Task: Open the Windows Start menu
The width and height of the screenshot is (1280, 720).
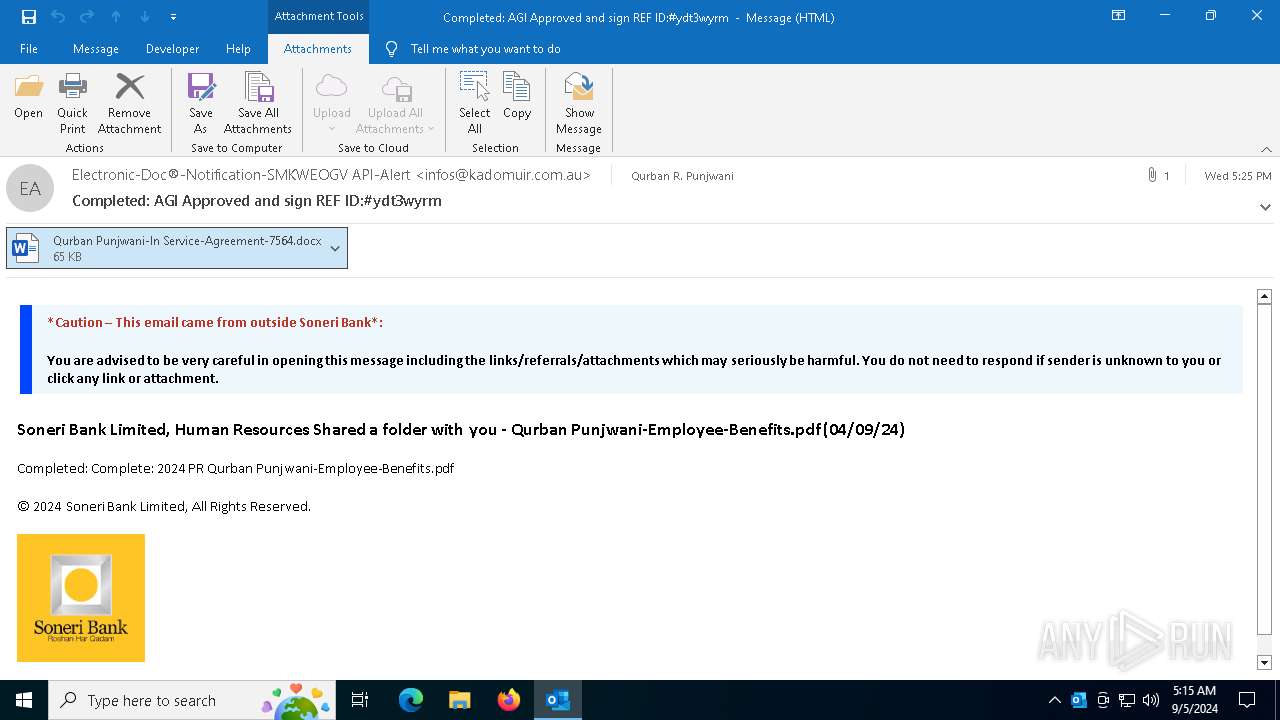Action: coord(24,700)
